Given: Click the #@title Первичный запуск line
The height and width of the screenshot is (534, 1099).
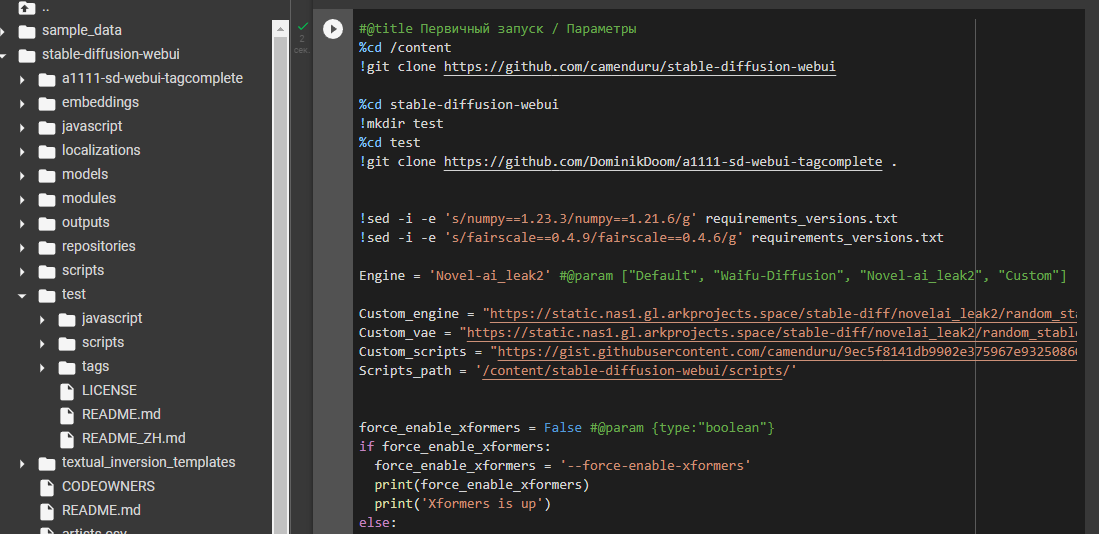Looking at the screenshot, I should 498,29.
